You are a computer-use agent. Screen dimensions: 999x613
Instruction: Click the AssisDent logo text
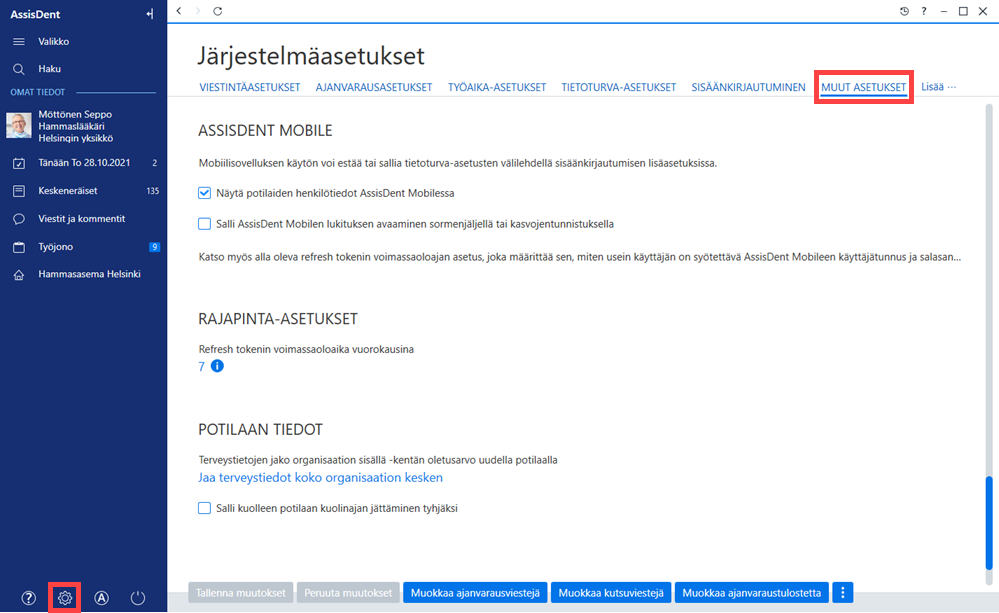pos(35,14)
